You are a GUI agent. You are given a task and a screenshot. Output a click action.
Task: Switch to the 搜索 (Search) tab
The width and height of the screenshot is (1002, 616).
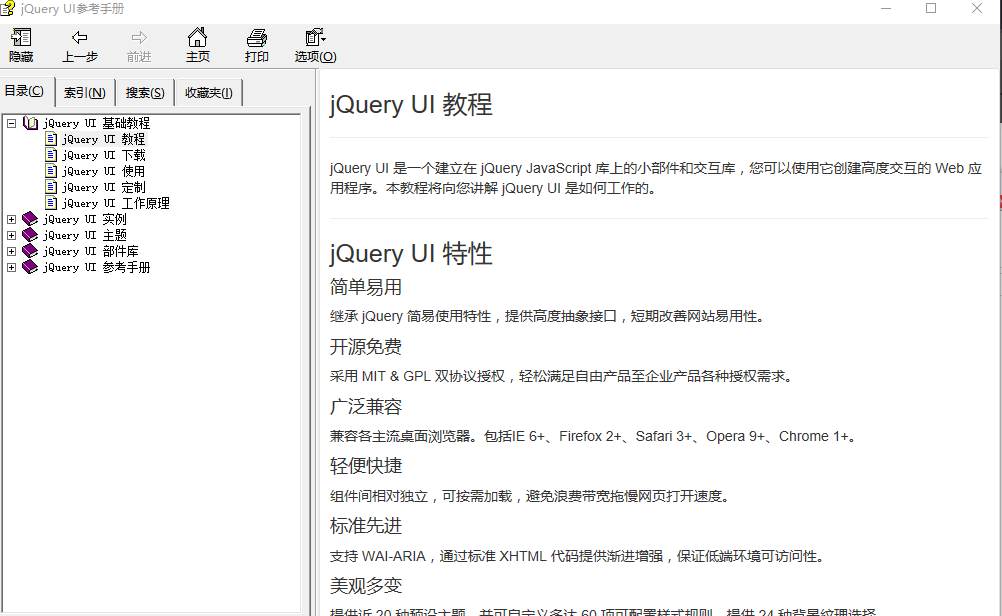click(x=143, y=91)
